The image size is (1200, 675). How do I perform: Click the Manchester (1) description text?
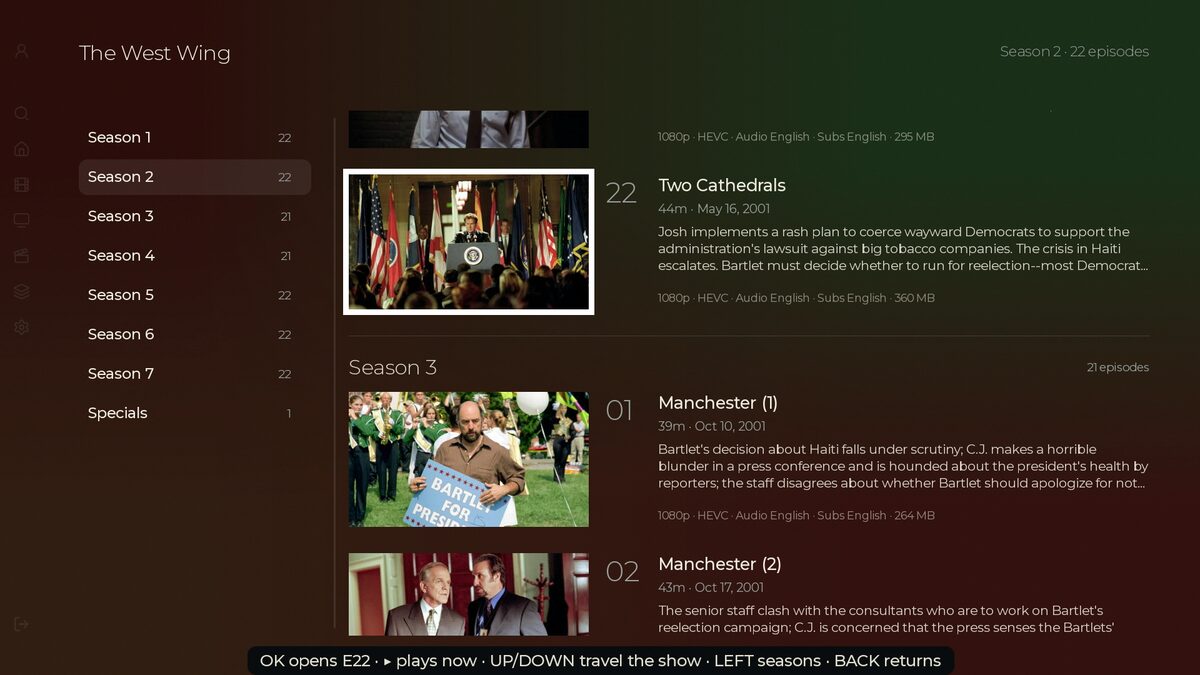click(x=903, y=466)
